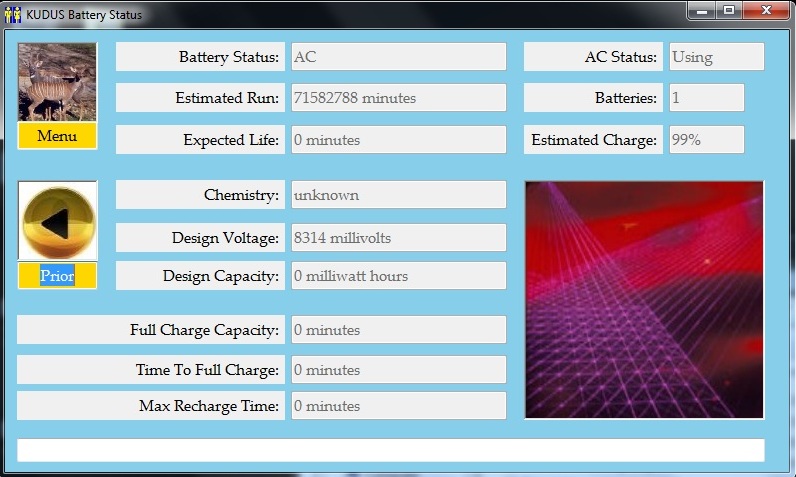Select the Design Voltage millivolts field
The image size is (796, 477).
[397, 238]
